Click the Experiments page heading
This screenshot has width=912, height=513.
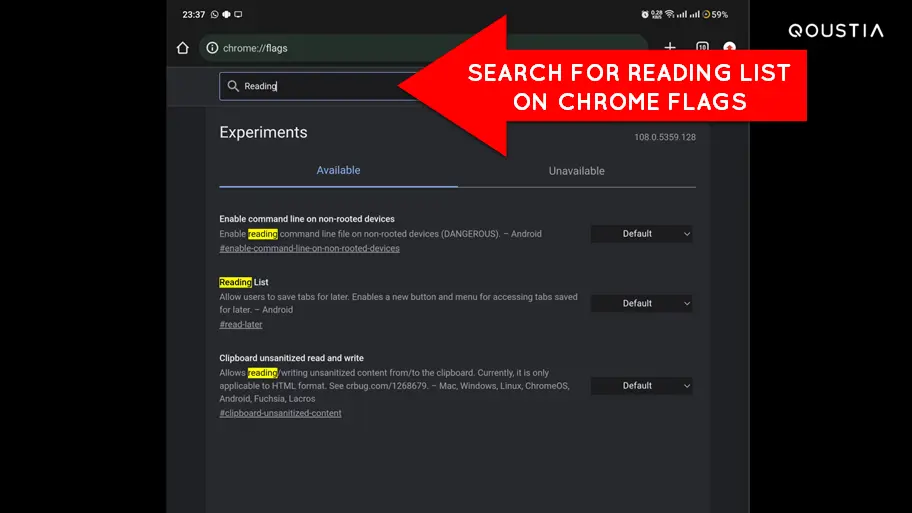[x=263, y=133]
